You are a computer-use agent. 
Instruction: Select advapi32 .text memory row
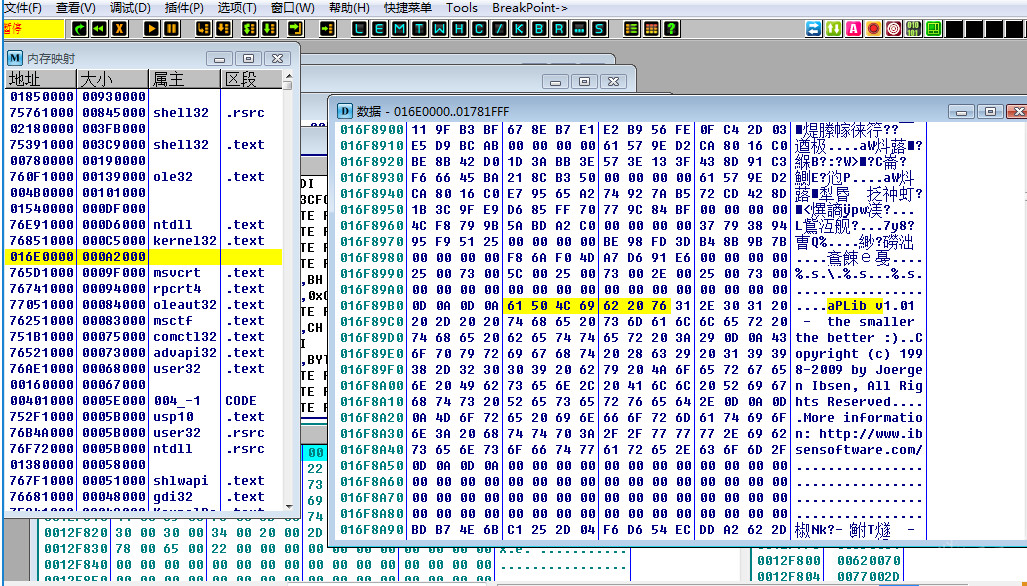[144, 353]
